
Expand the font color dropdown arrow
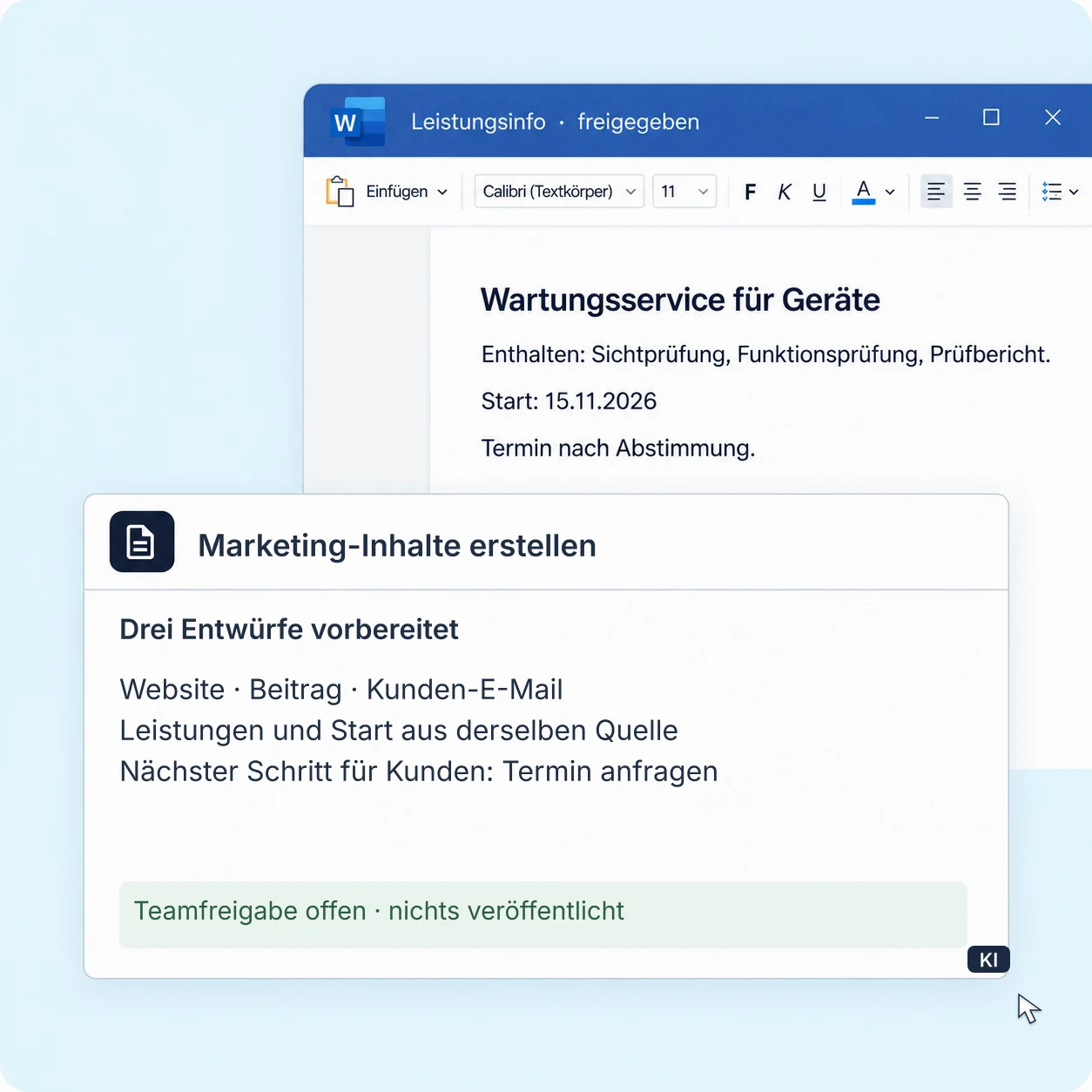pyautogui.click(x=890, y=192)
